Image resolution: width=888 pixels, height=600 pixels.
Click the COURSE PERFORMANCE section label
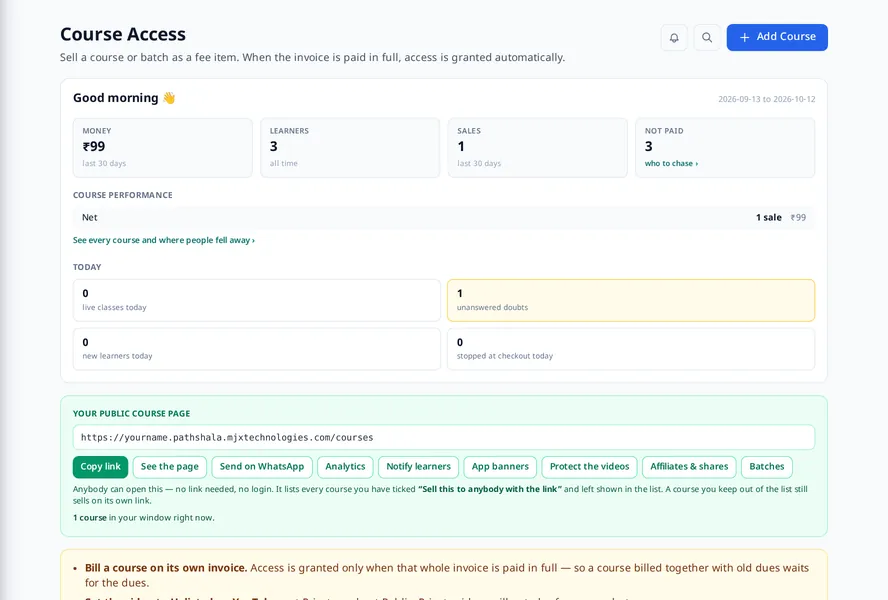point(123,195)
